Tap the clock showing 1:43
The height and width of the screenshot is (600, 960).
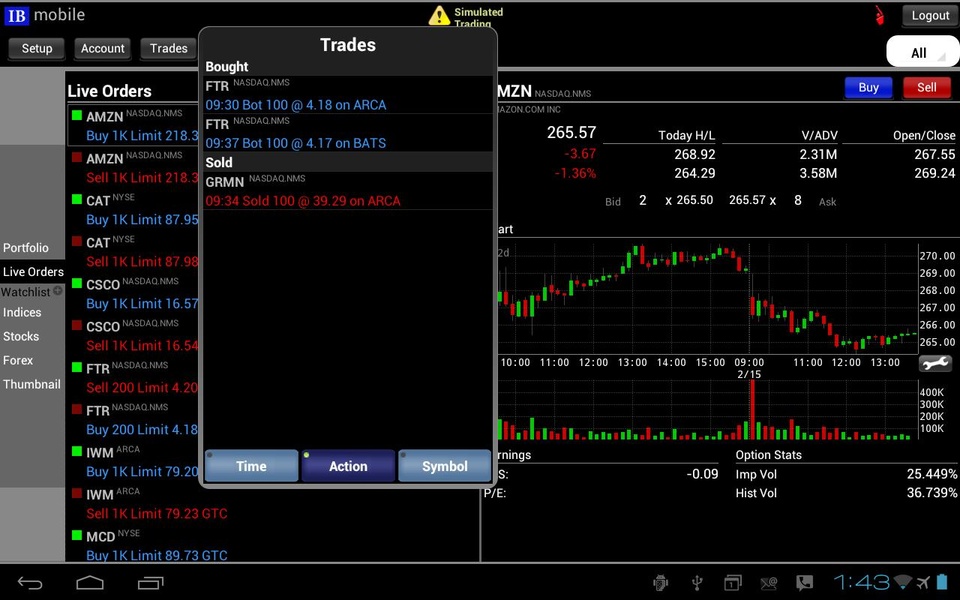861,582
